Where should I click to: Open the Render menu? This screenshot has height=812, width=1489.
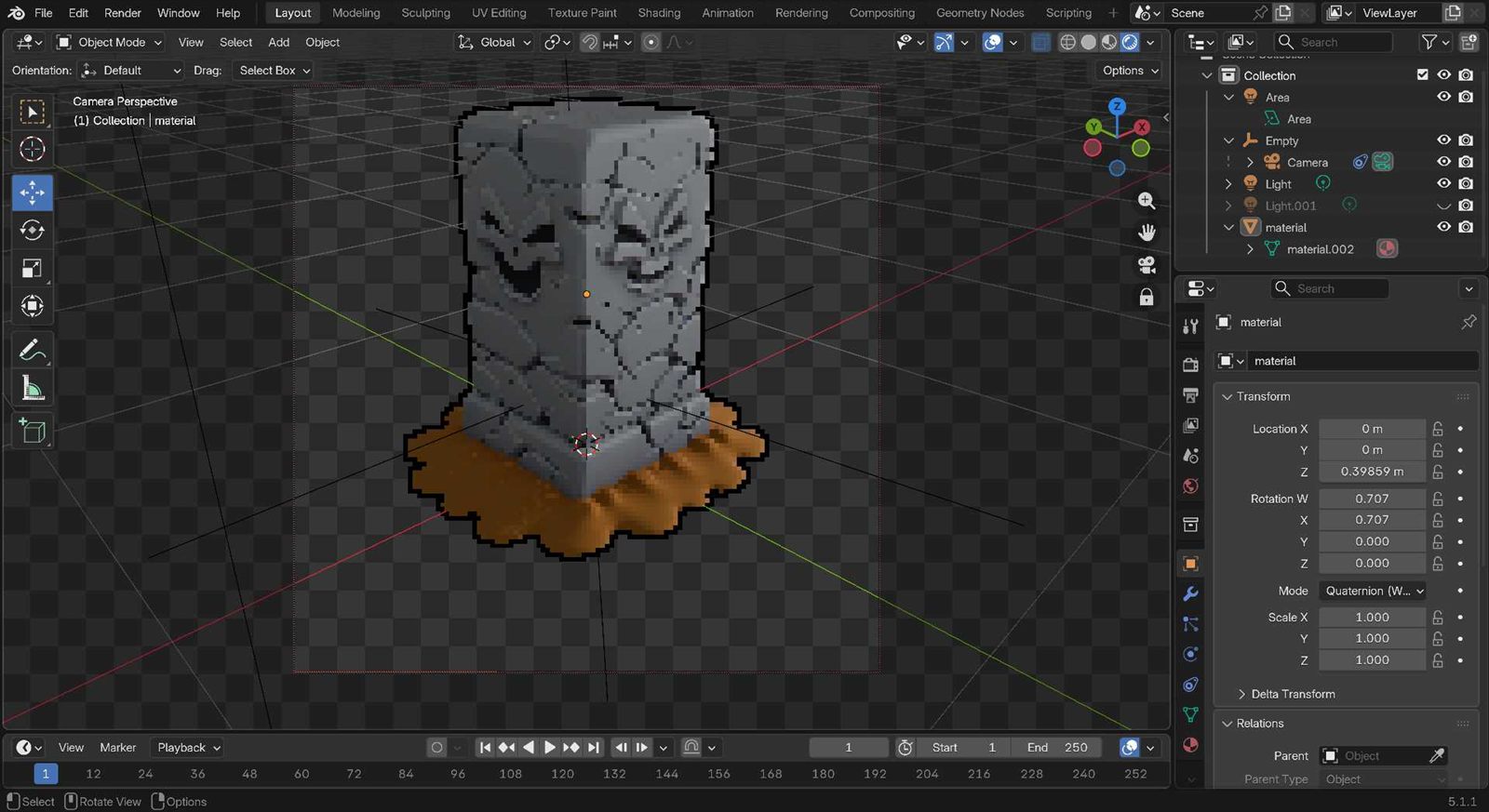[123, 13]
